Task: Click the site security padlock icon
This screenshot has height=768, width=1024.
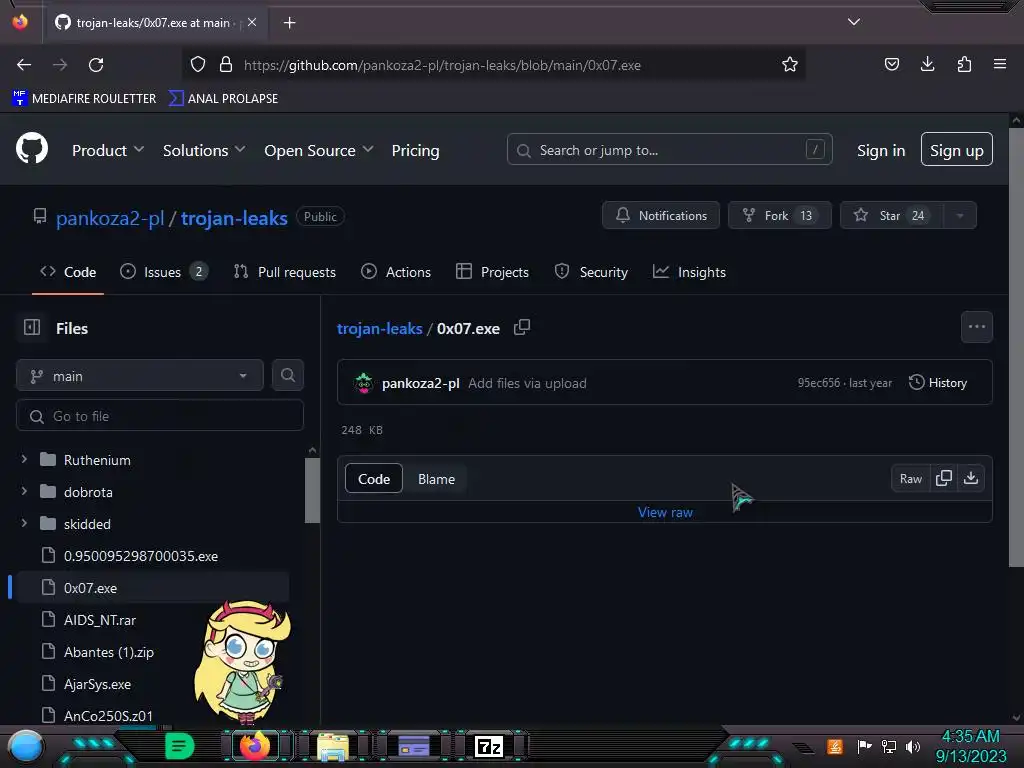Action: 226,65
